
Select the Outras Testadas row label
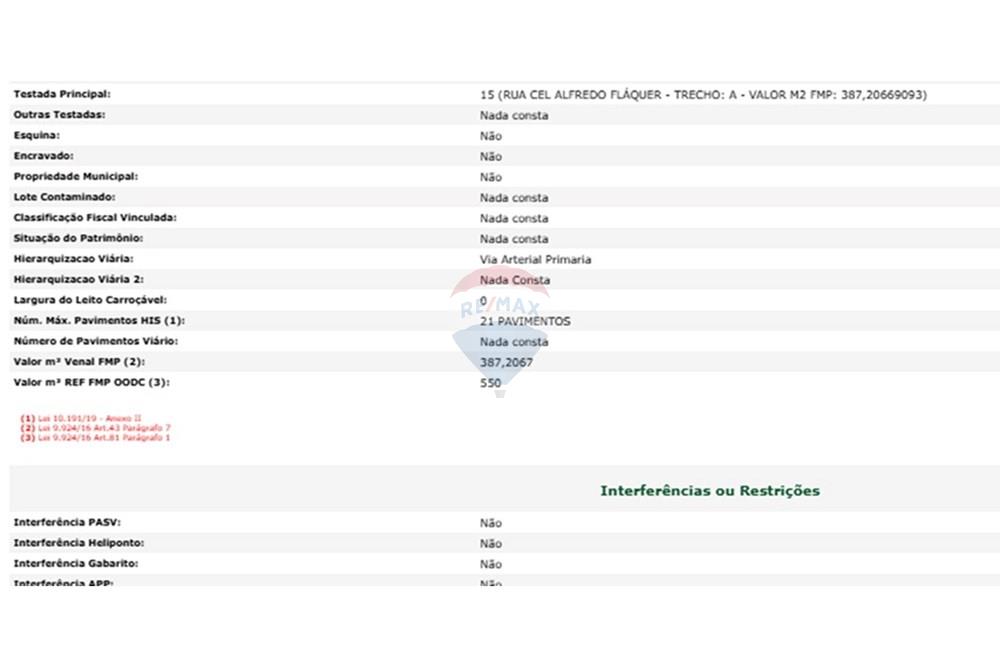(x=59, y=115)
